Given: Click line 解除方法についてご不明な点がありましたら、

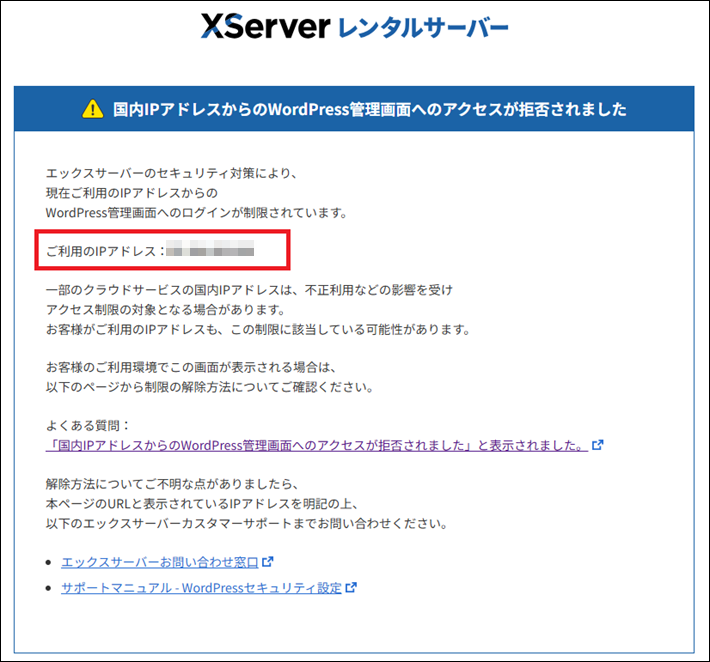Looking at the screenshot, I should click(x=172, y=485).
